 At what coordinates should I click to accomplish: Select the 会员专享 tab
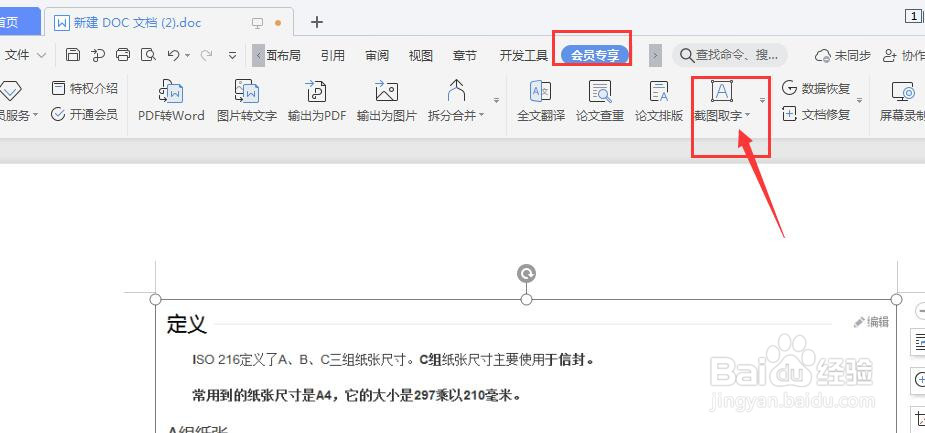595,55
